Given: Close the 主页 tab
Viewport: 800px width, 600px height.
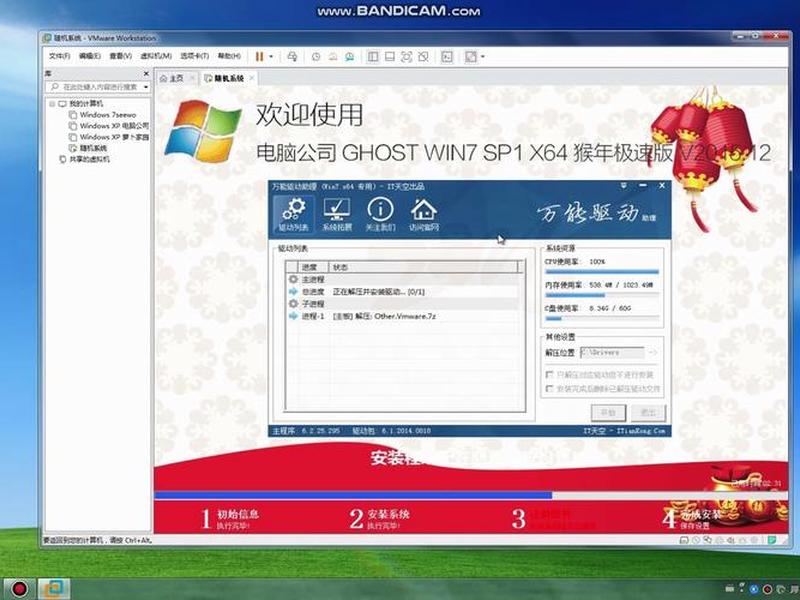Looking at the screenshot, I should 192,78.
